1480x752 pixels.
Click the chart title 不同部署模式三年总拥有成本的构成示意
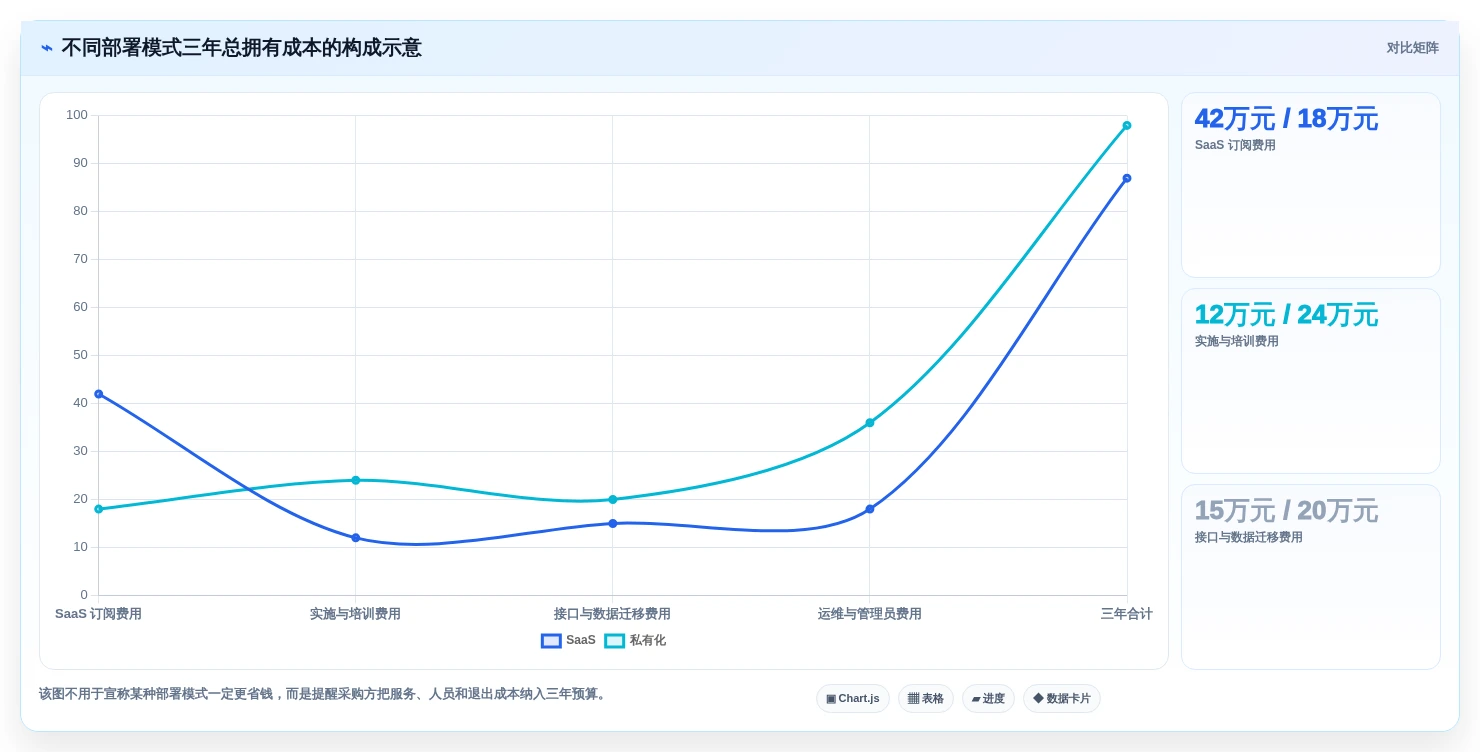(x=241, y=48)
